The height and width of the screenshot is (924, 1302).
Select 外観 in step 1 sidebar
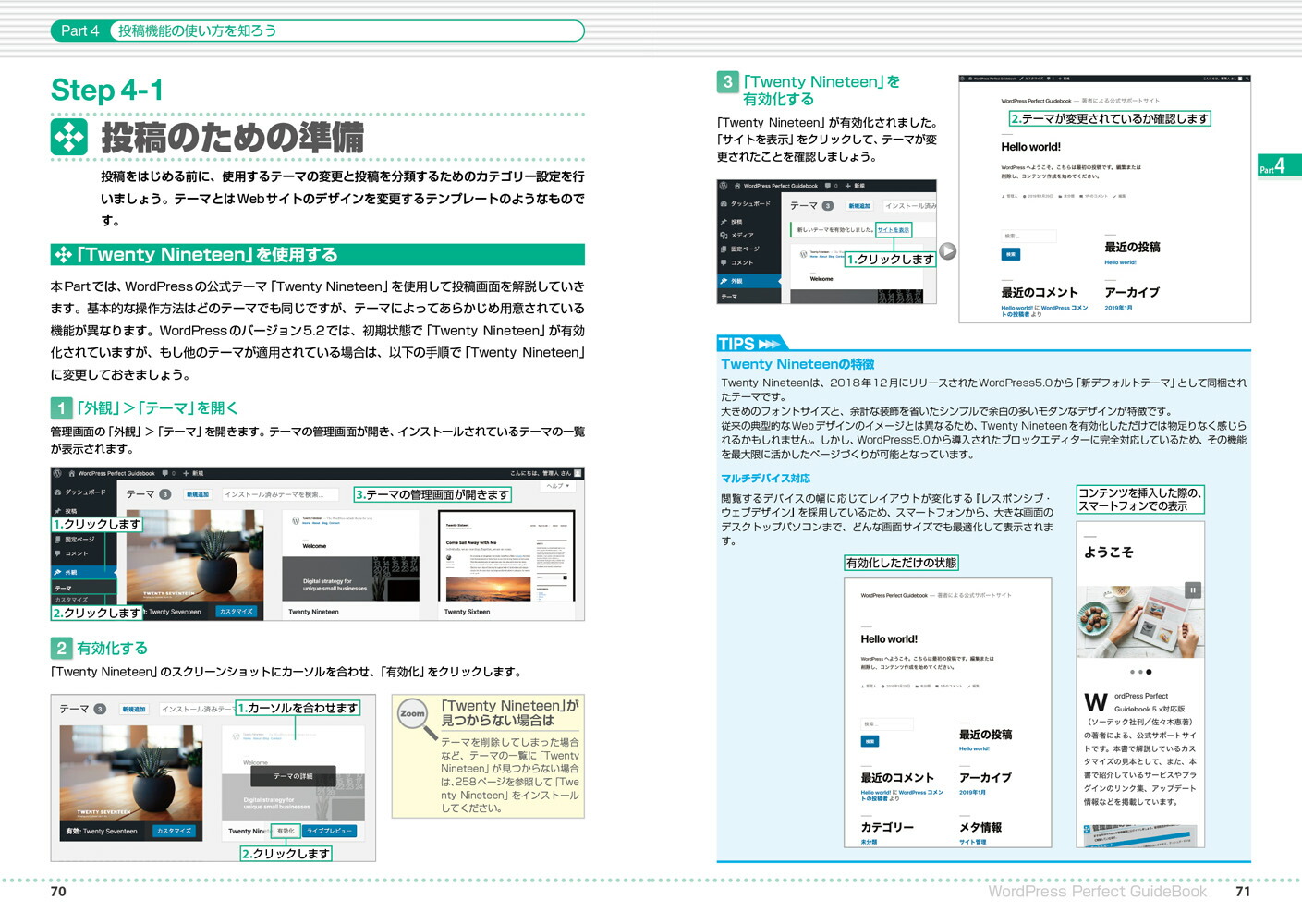(84, 572)
